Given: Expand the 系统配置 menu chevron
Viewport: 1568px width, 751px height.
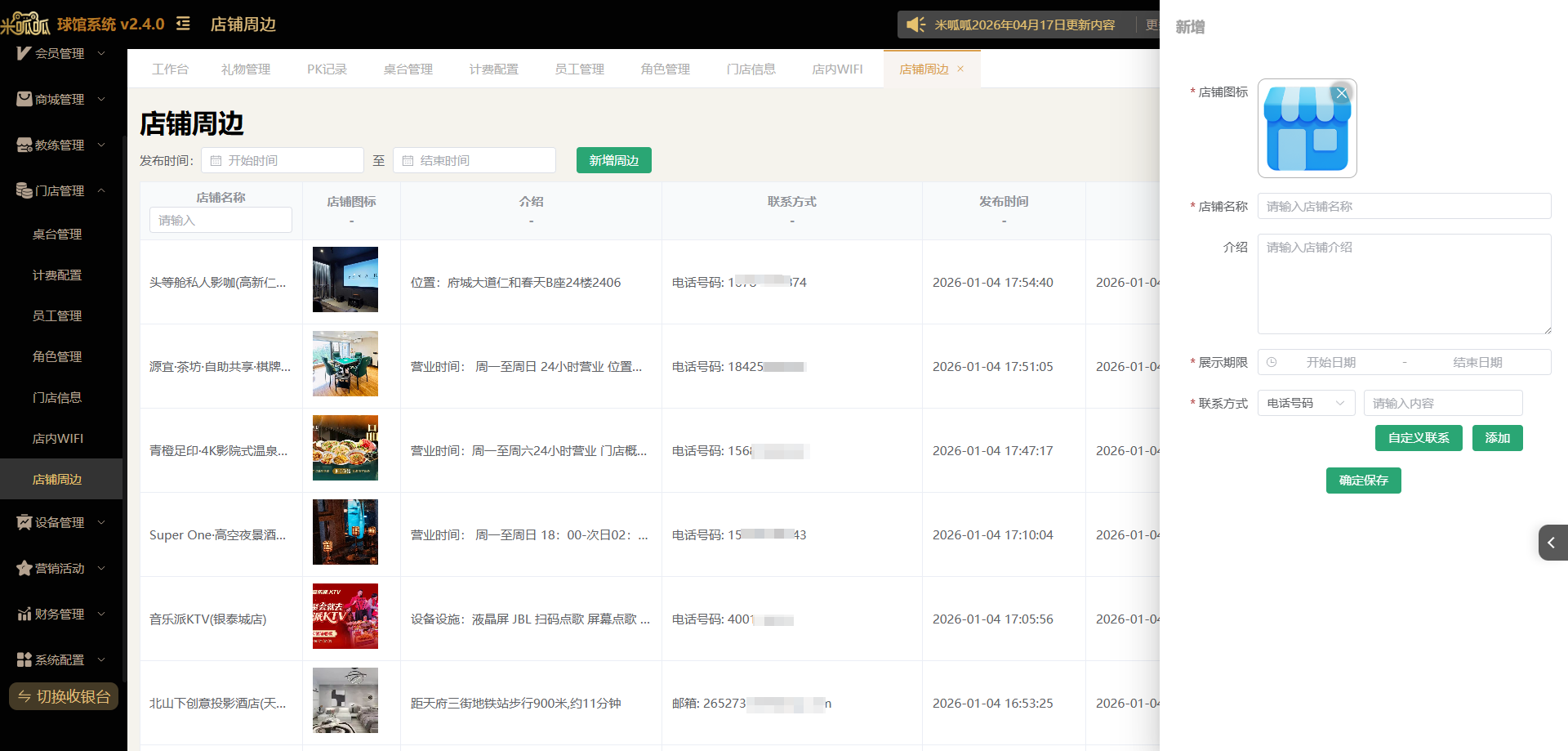Looking at the screenshot, I should pos(101,659).
